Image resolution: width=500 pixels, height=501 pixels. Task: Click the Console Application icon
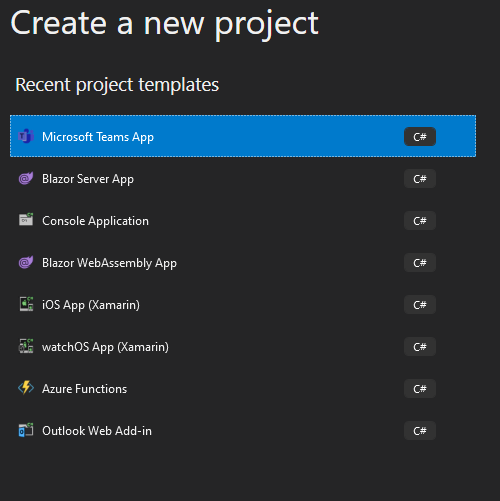(x=26, y=220)
